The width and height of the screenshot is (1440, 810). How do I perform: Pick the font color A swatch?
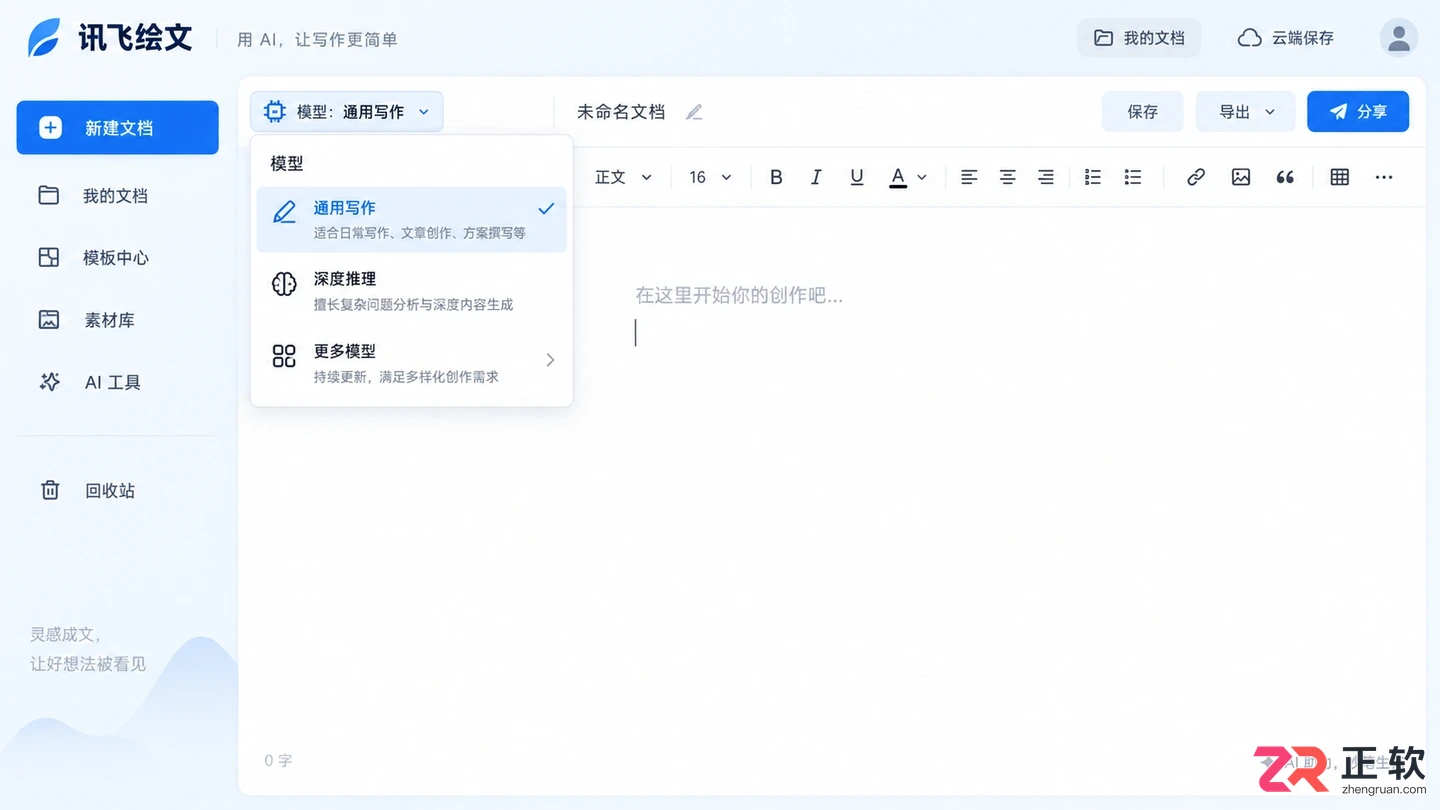[x=898, y=177]
